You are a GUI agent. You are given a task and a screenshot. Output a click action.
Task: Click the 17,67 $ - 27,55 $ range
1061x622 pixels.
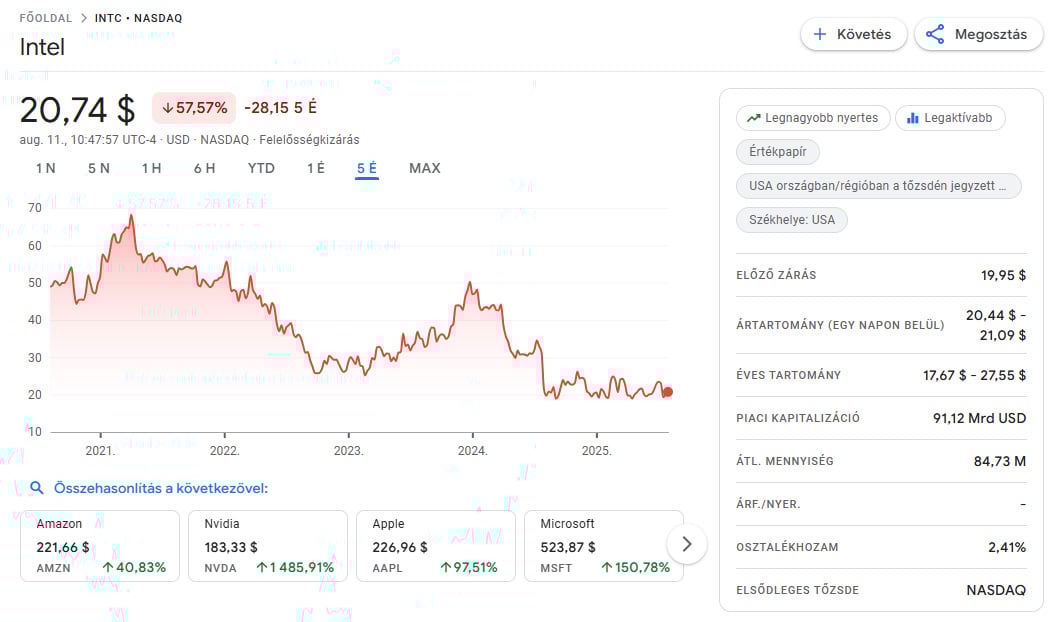(974, 375)
